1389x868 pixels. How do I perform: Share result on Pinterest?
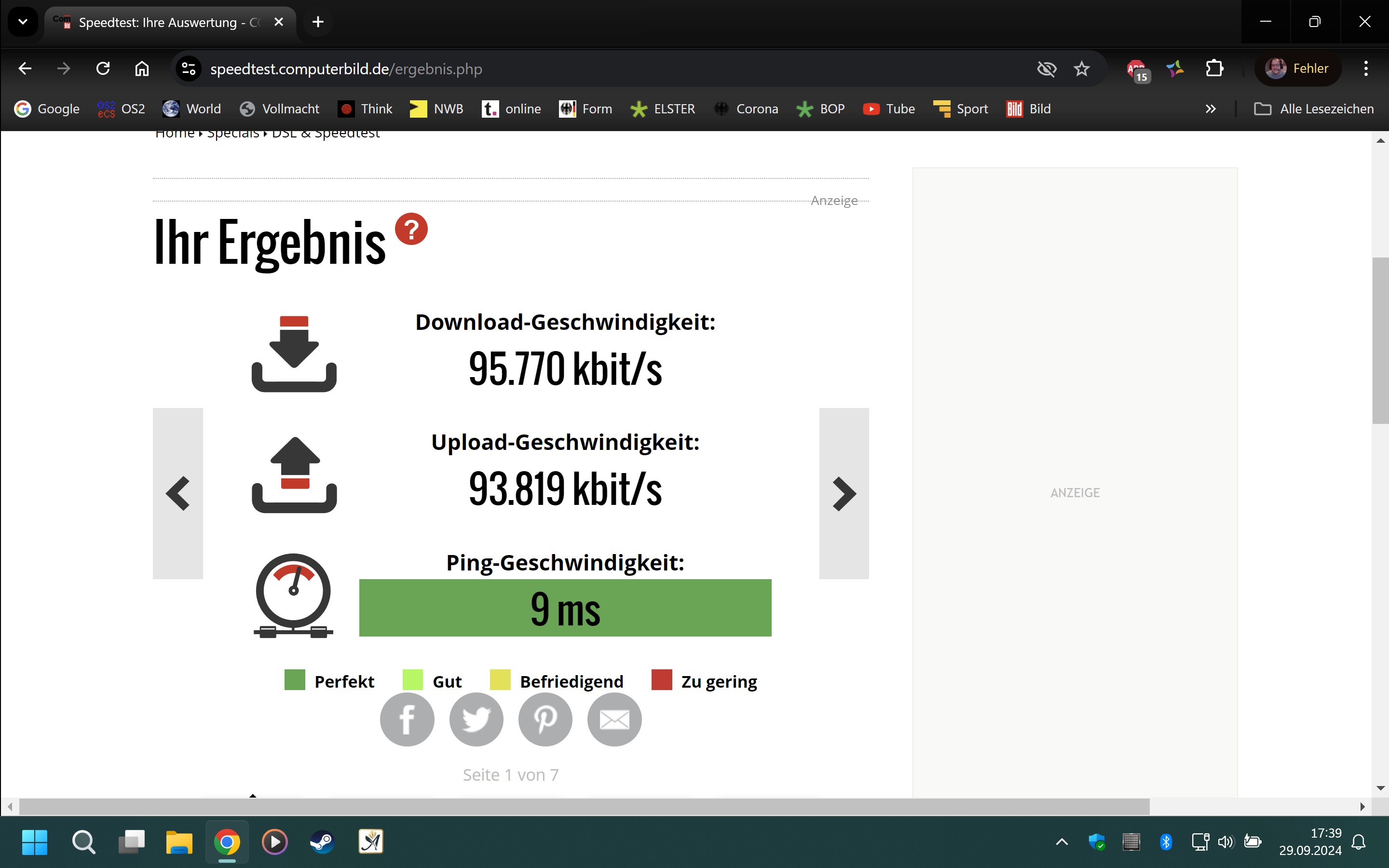tap(545, 719)
